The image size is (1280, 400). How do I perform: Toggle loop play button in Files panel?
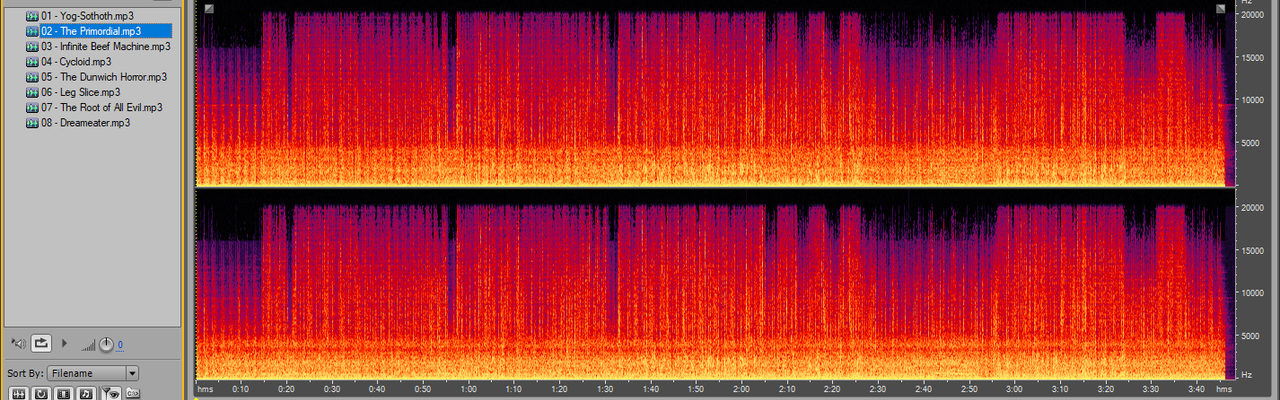pyautogui.click(x=41, y=343)
